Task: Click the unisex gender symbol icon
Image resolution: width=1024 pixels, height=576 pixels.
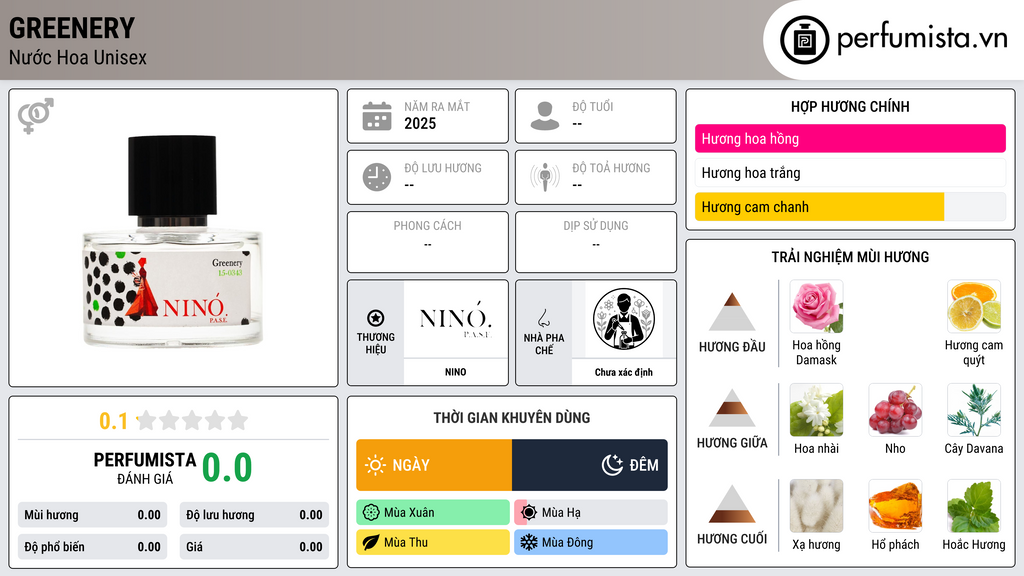Action: tap(36, 116)
